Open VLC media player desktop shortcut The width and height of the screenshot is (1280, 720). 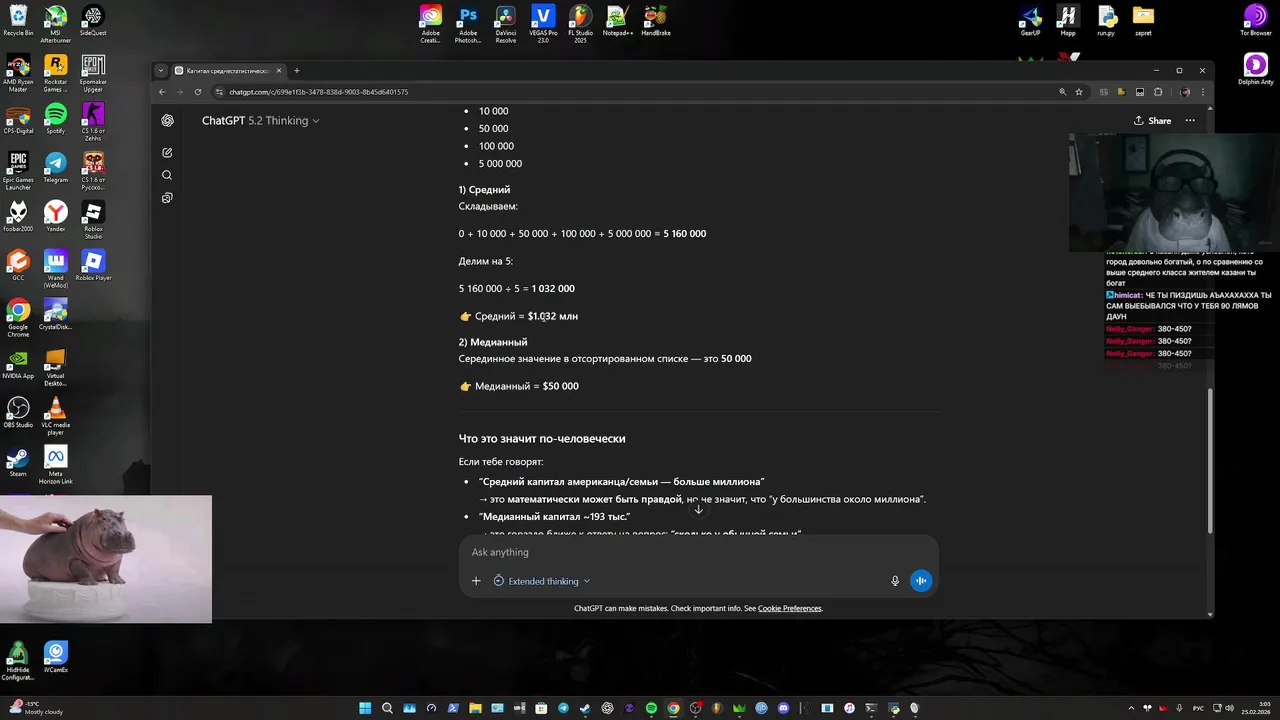(55, 415)
